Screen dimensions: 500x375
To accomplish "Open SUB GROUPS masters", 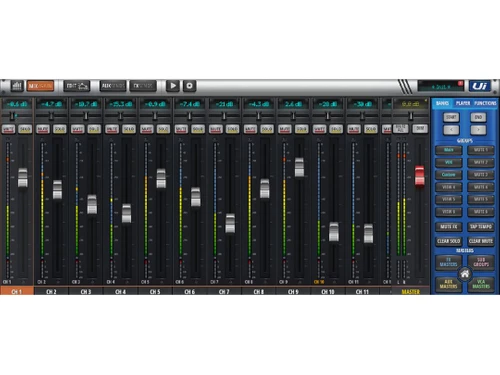I will pyautogui.click(x=481, y=262).
